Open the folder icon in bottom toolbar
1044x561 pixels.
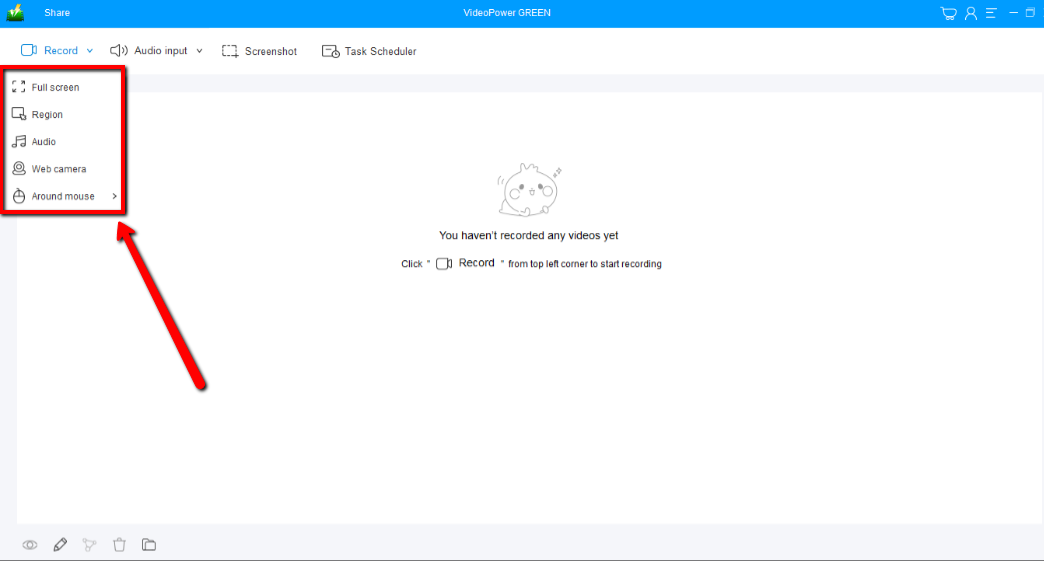(x=149, y=545)
